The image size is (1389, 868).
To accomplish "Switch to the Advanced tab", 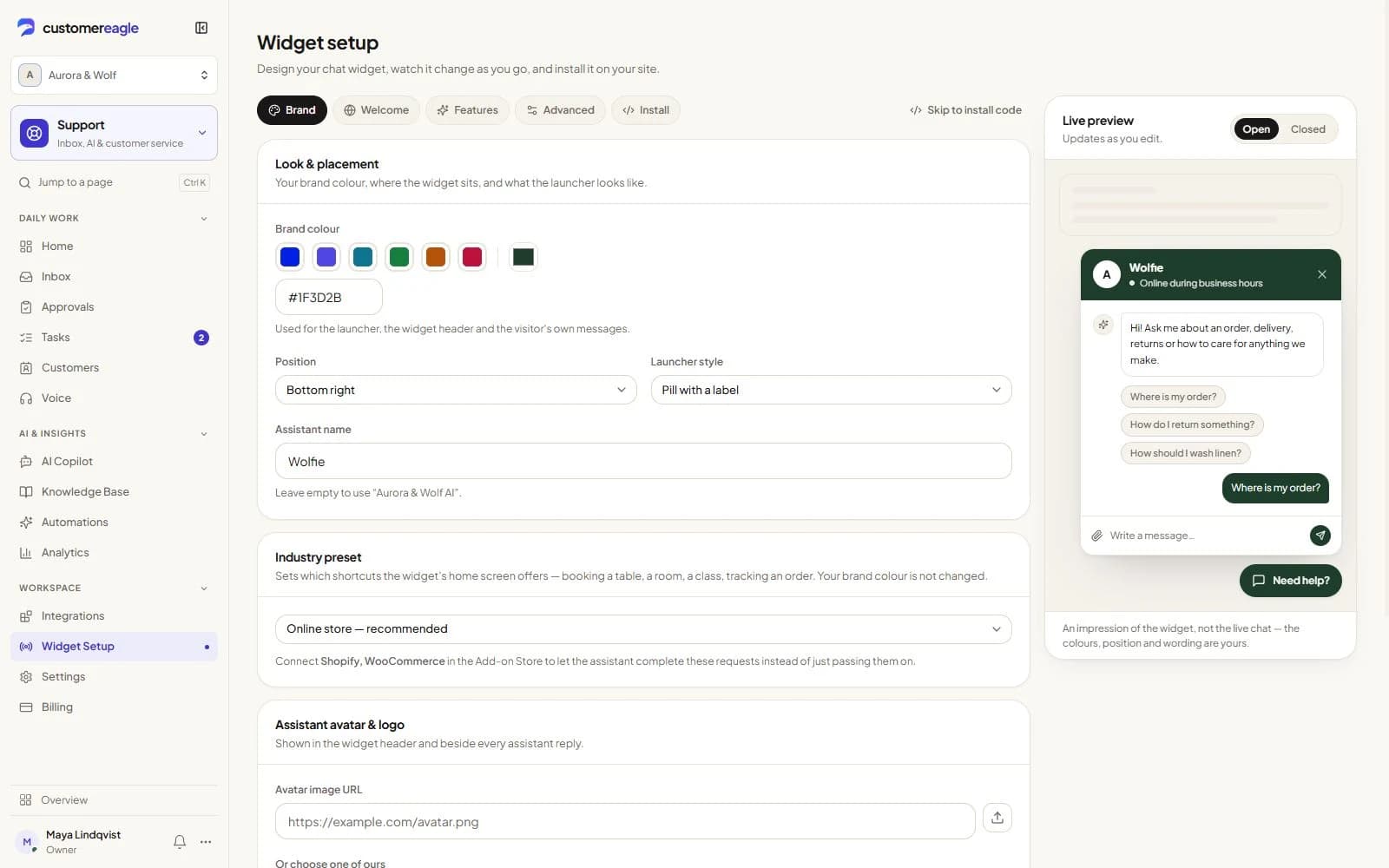I will 560,110.
